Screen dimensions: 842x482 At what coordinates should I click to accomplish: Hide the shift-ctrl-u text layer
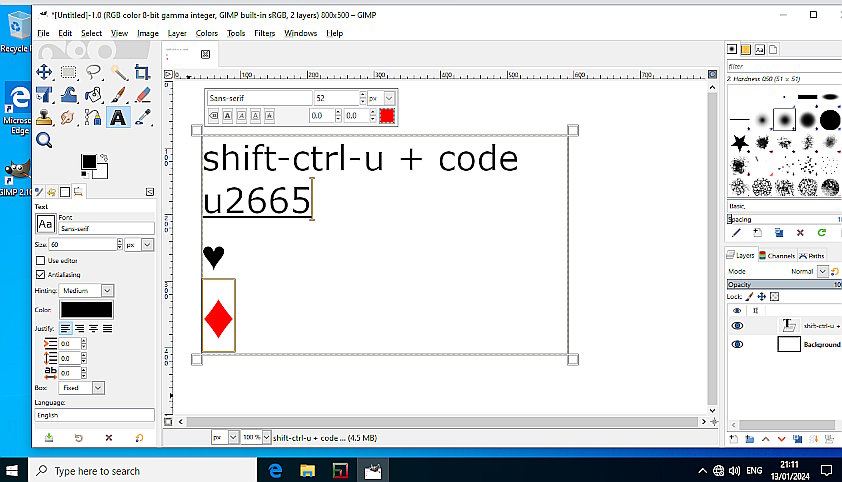(737, 326)
